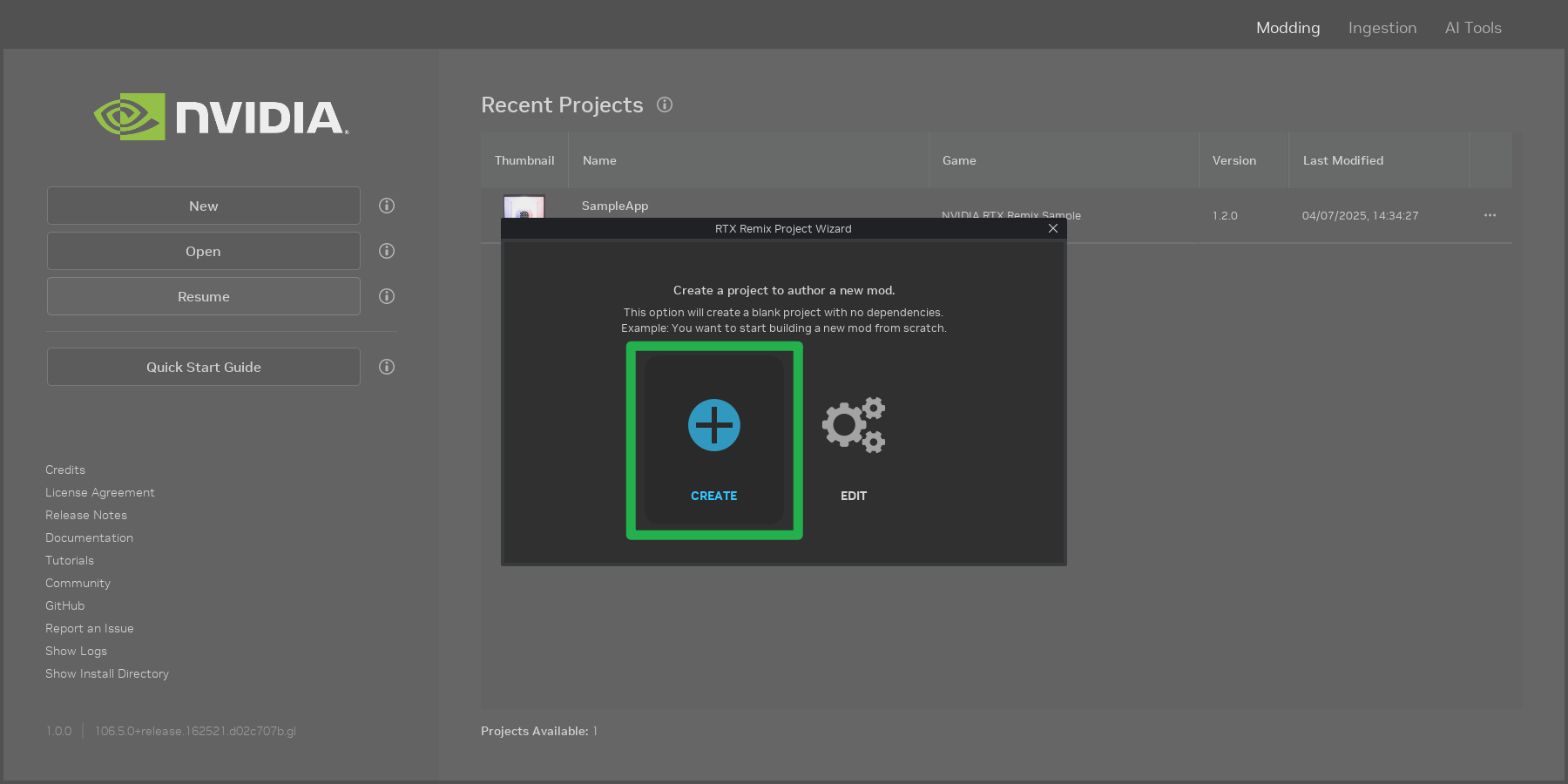The image size is (1568, 784).
Task: Close the RTX Remix Project Wizard dialog
Action: pyautogui.click(x=1053, y=228)
